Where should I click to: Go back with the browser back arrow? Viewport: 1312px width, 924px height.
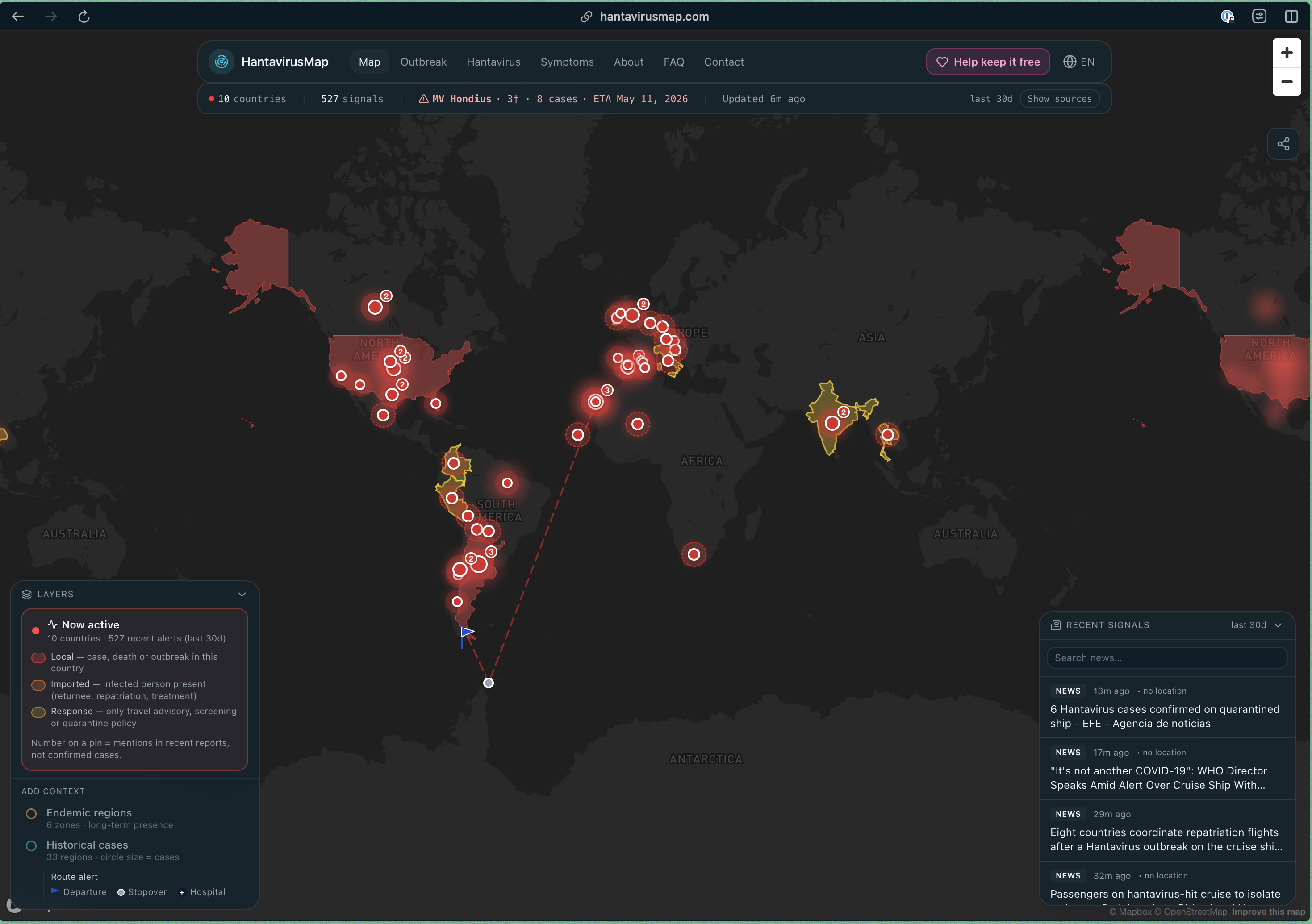click(18, 17)
